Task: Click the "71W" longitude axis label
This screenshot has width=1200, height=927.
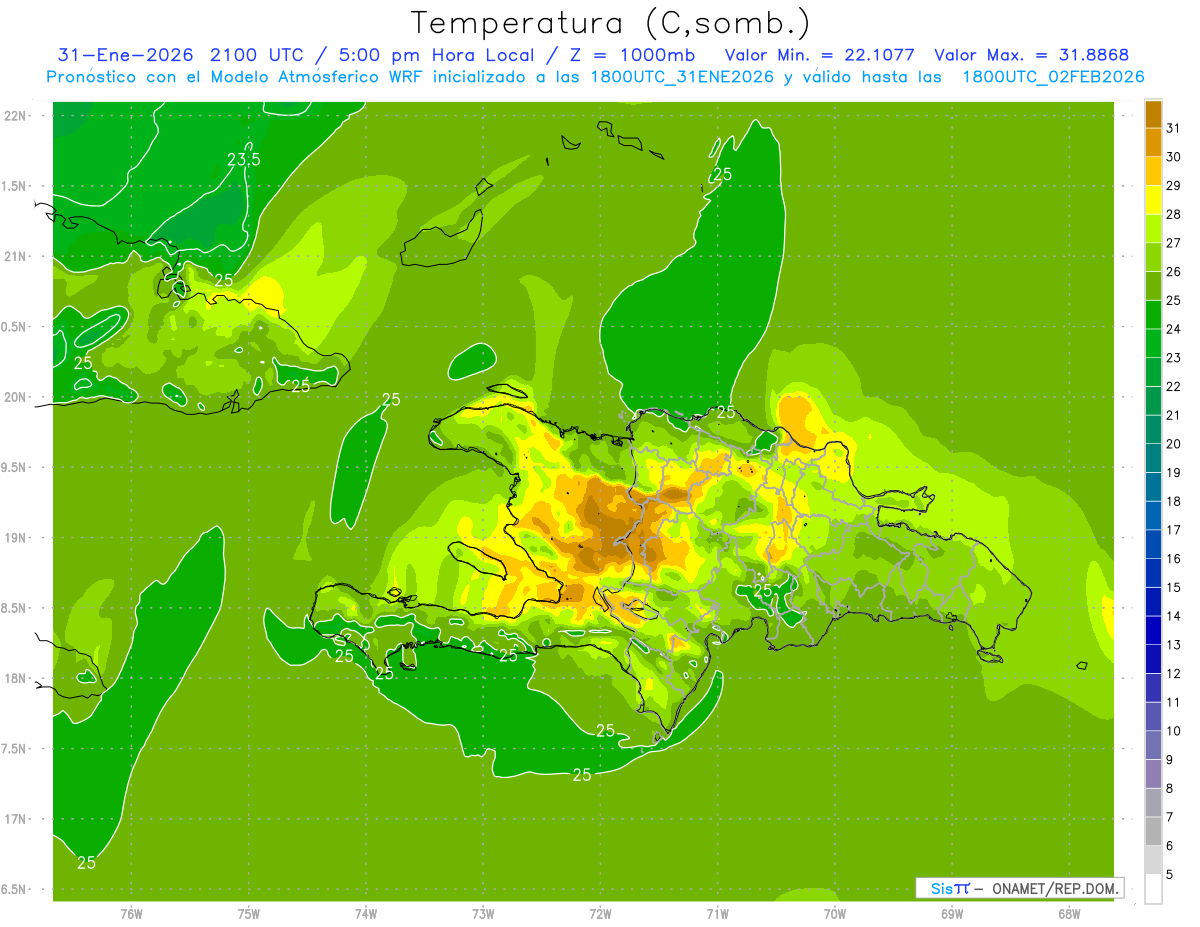Action: (x=717, y=913)
